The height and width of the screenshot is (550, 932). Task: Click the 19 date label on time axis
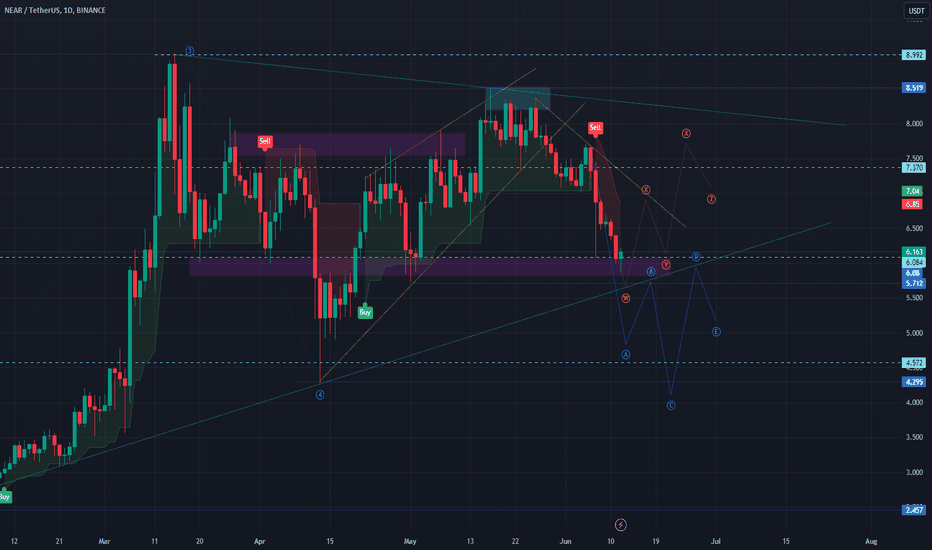(656, 542)
